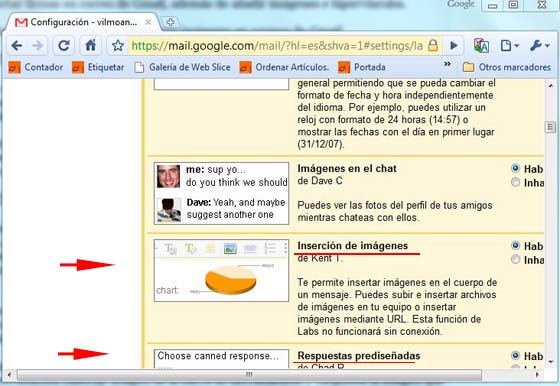
Task: Enable Imágenes en el chat radio button
Action: tap(515, 168)
